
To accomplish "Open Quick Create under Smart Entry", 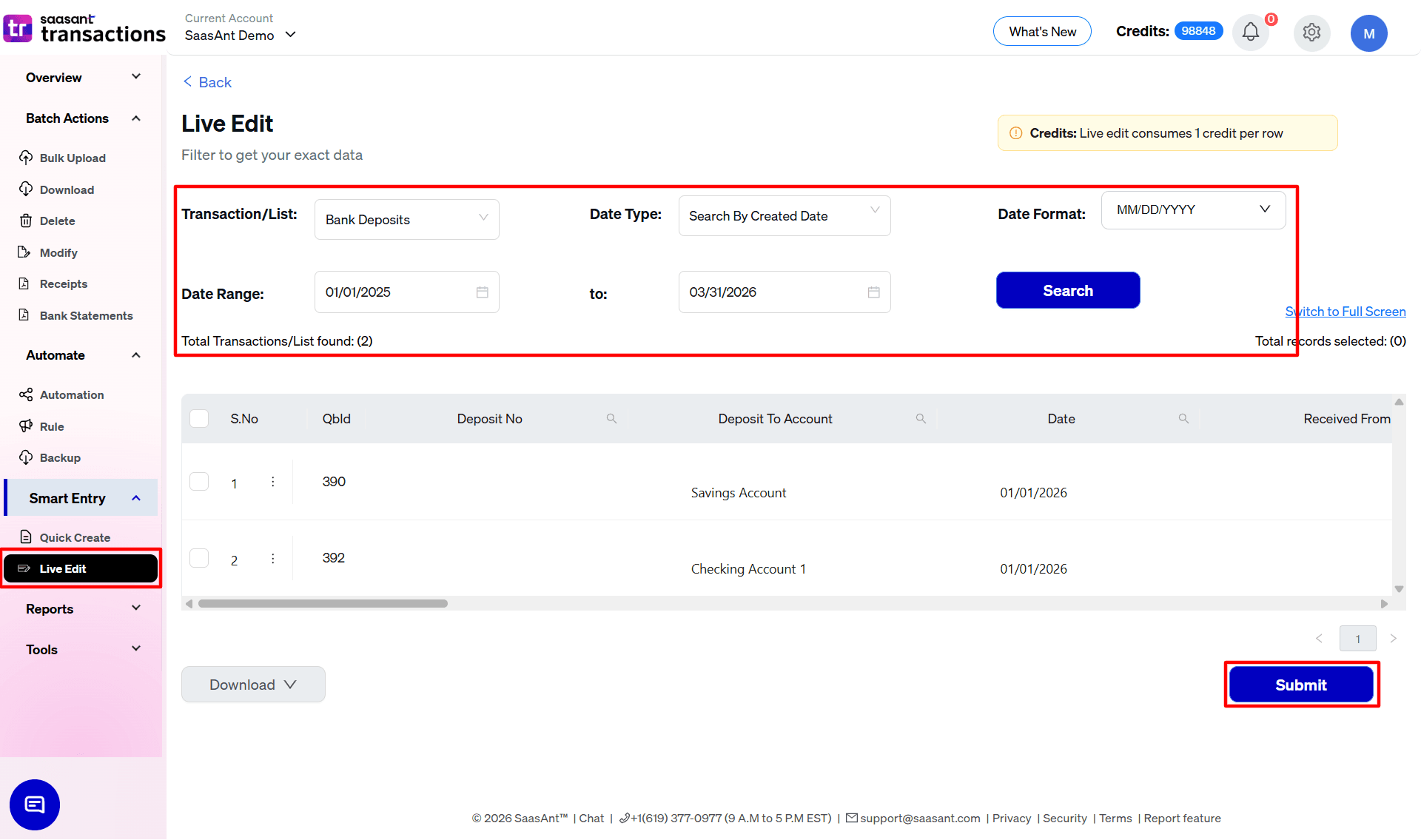I will pyautogui.click(x=73, y=537).
